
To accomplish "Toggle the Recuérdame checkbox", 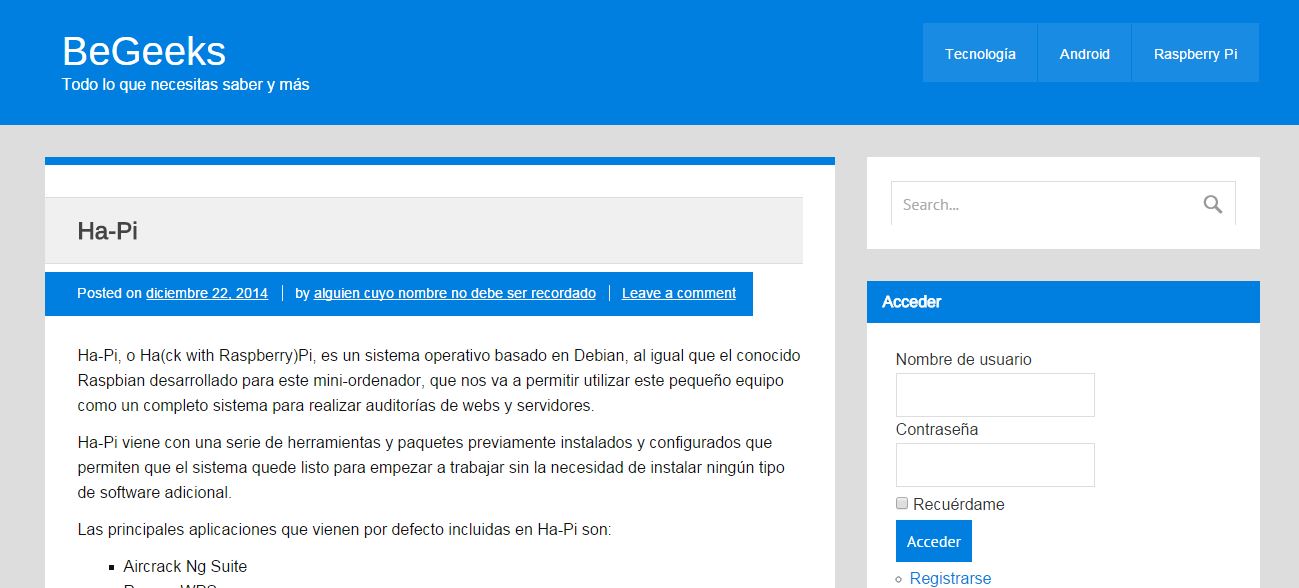I will [x=902, y=503].
